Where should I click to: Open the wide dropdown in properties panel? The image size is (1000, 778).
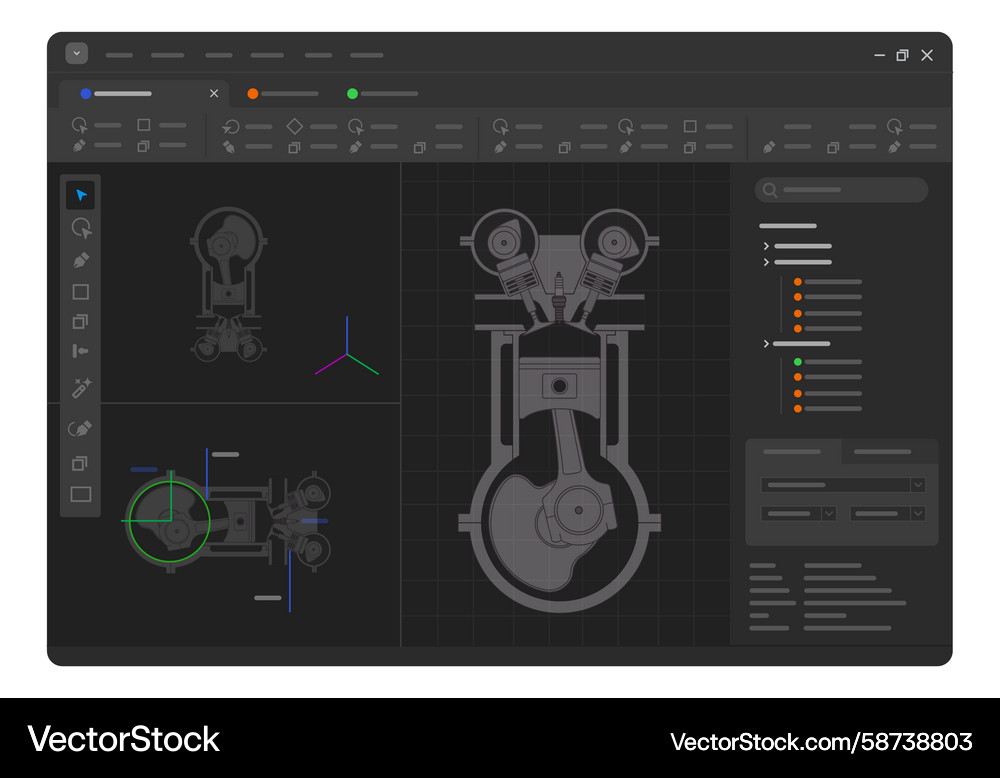click(842, 485)
